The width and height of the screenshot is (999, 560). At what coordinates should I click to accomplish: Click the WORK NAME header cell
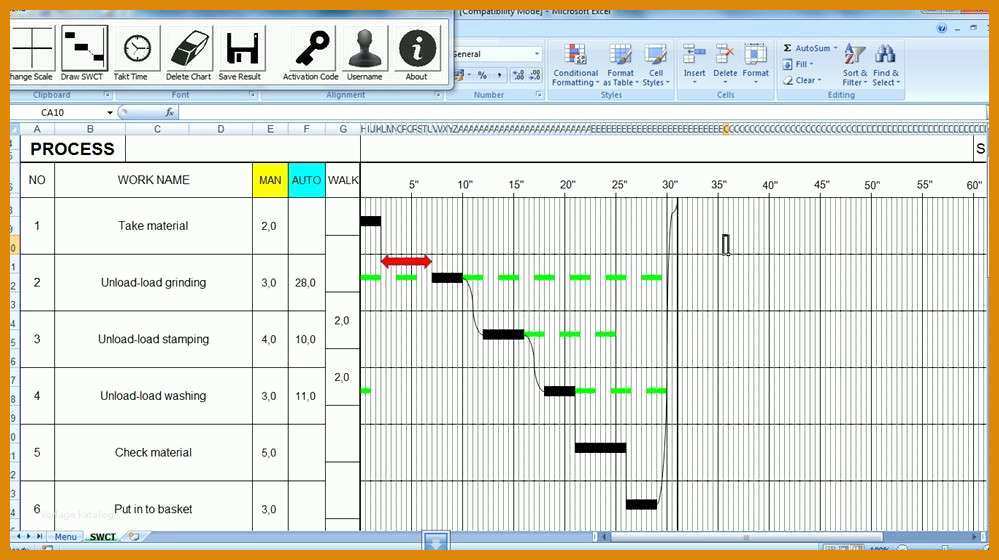(x=154, y=180)
